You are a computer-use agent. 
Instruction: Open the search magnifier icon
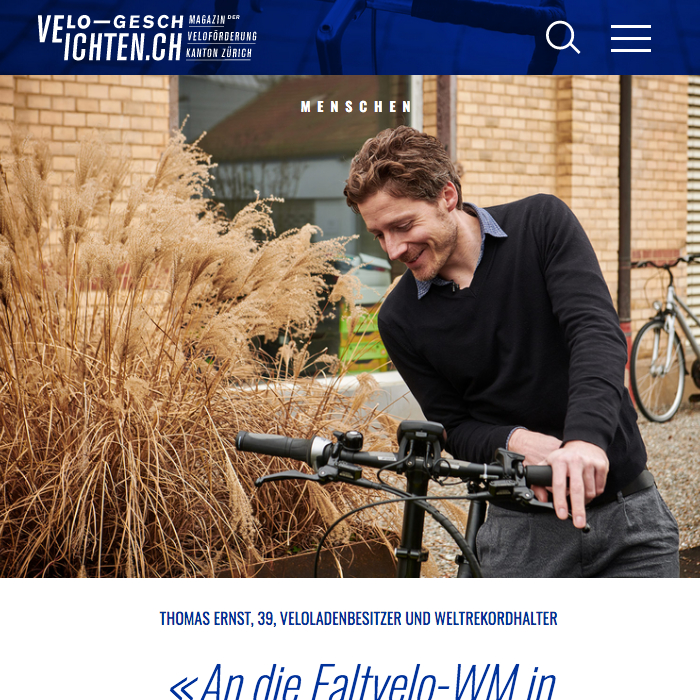point(562,38)
